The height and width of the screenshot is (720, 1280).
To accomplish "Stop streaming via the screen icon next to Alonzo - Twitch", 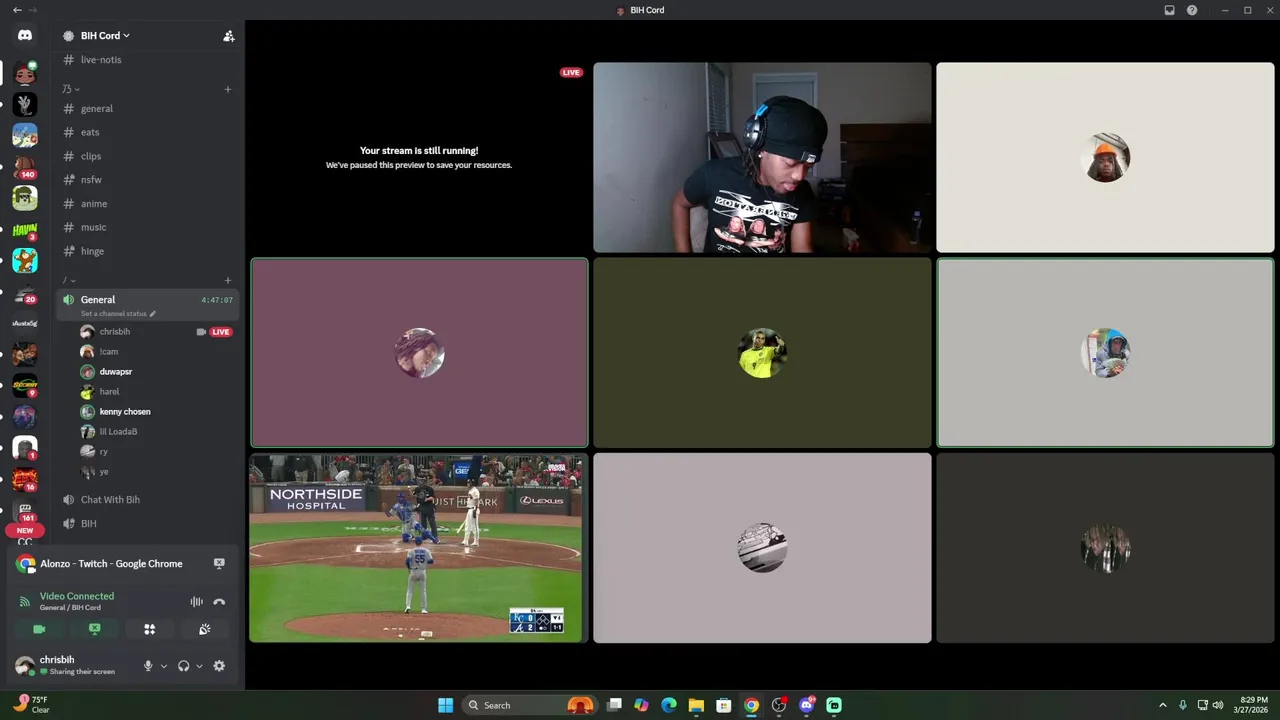I will (219, 563).
